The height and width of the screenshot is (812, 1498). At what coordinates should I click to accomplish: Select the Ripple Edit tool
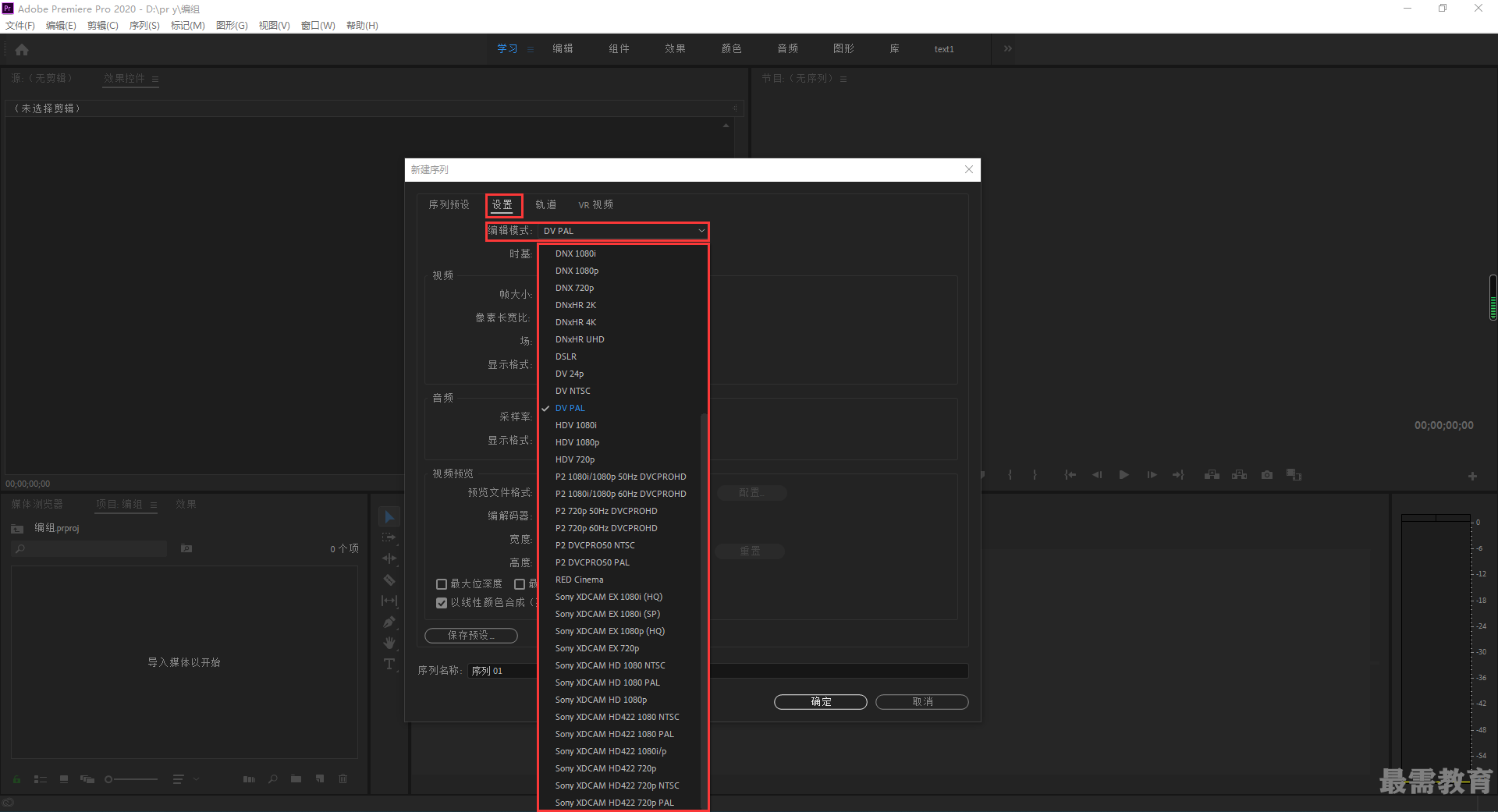tap(389, 558)
